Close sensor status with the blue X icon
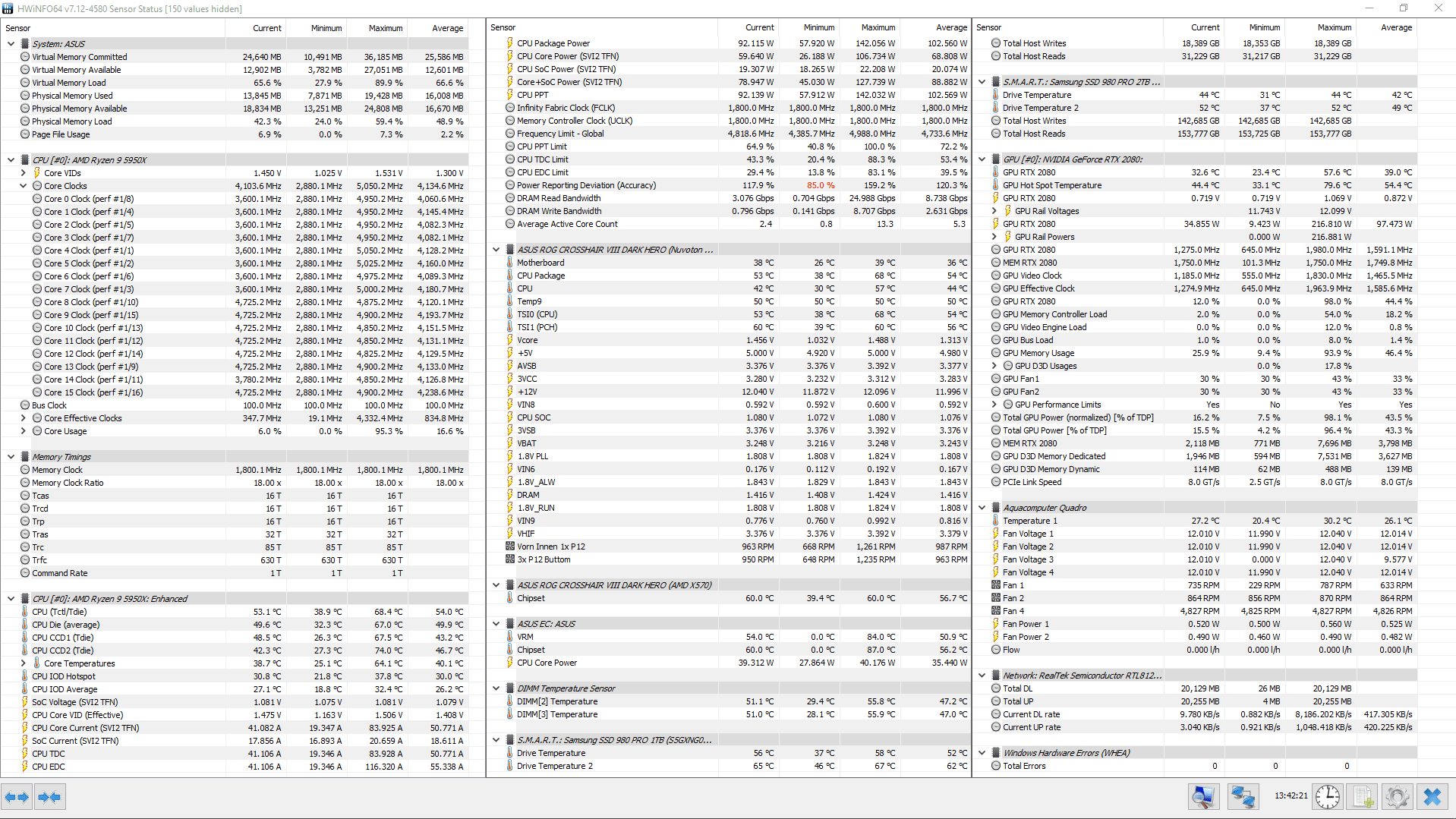This screenshot has width=1456, height=819. pyautogui.click(x=1432, y=796)
